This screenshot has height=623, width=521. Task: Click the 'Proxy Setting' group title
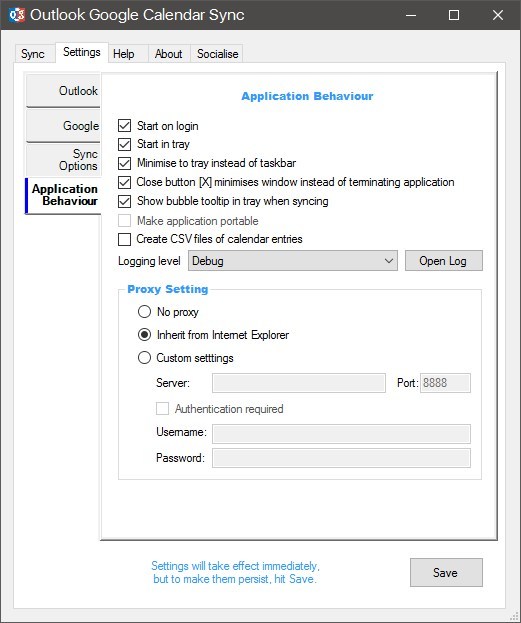pos(168,289)
